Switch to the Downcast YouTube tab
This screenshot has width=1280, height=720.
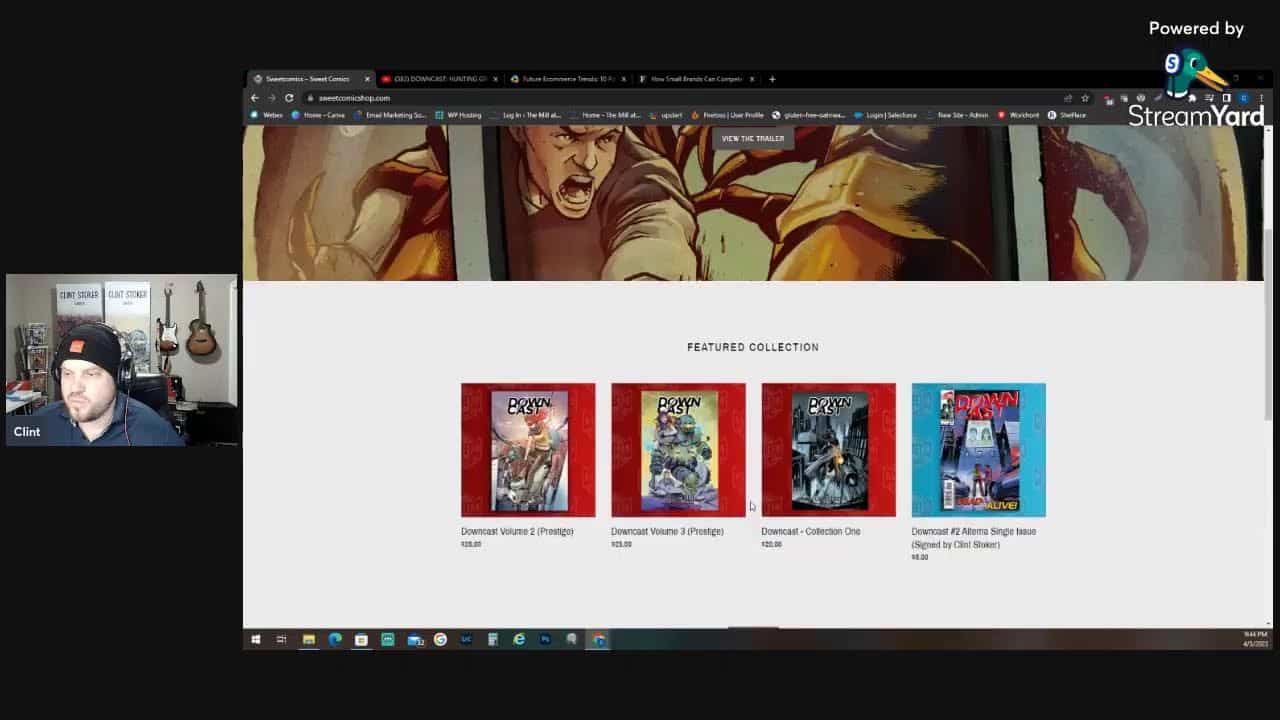[x=433, y=79]
